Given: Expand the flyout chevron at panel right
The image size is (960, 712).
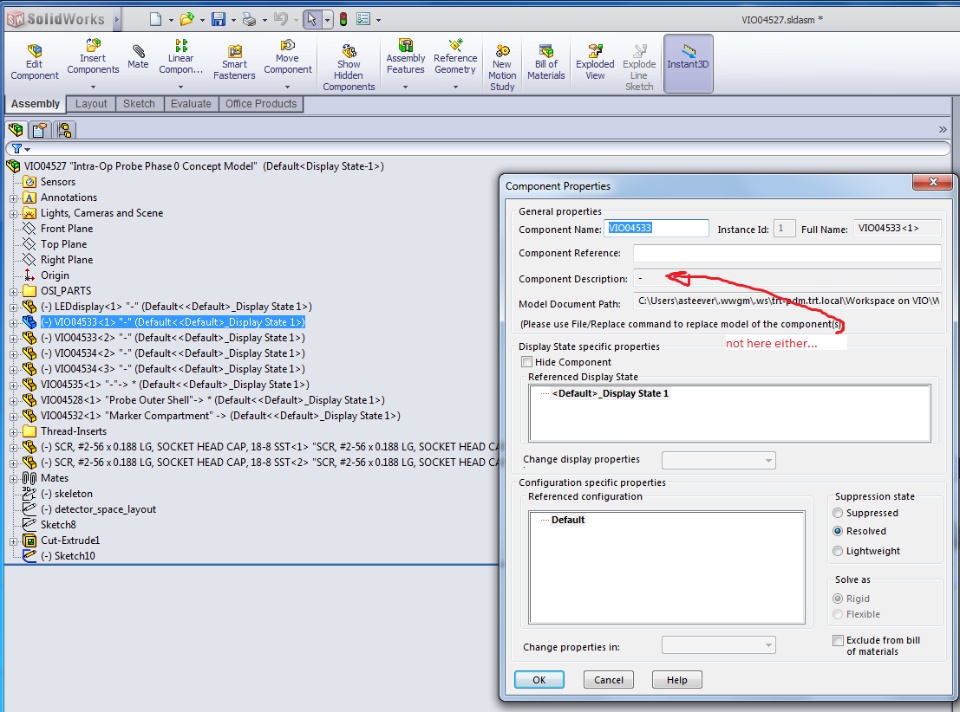Looking at the screenshot, I should [942, 129].
